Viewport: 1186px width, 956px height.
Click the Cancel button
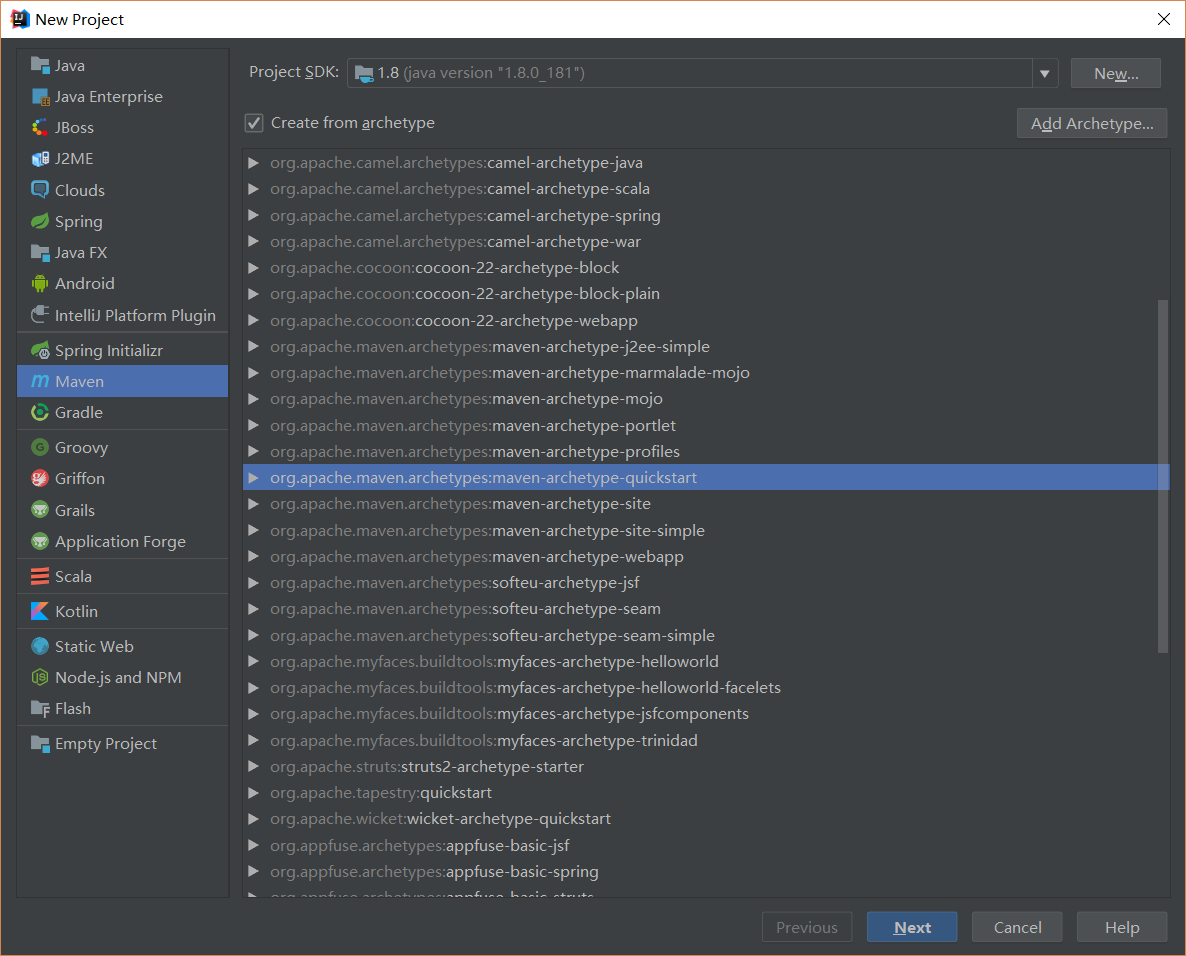pyautogui.click(x=1017, y=927)
